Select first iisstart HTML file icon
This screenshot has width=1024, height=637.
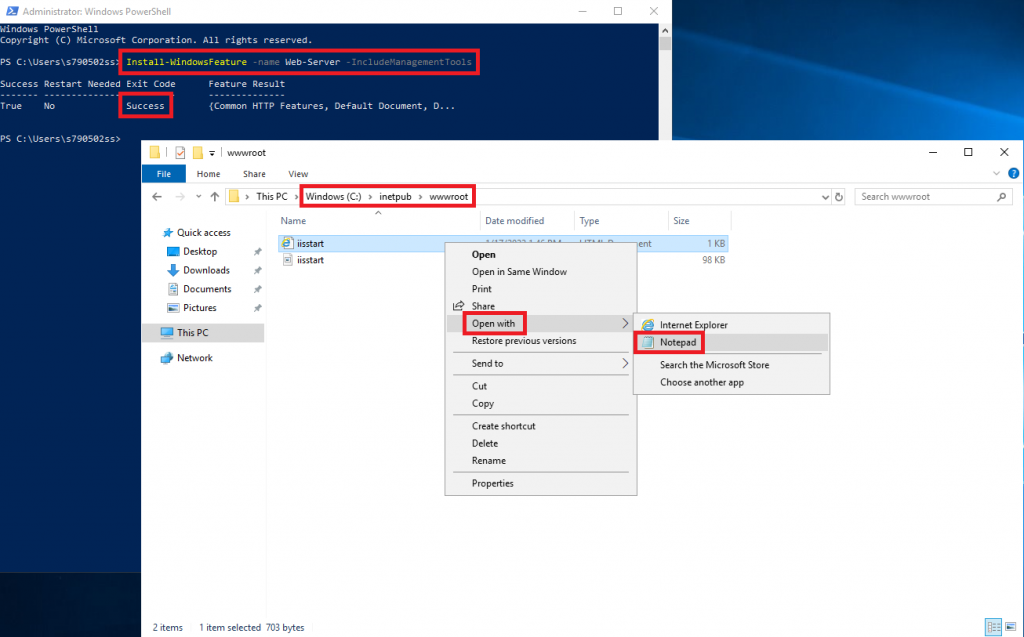click(287, 243)
